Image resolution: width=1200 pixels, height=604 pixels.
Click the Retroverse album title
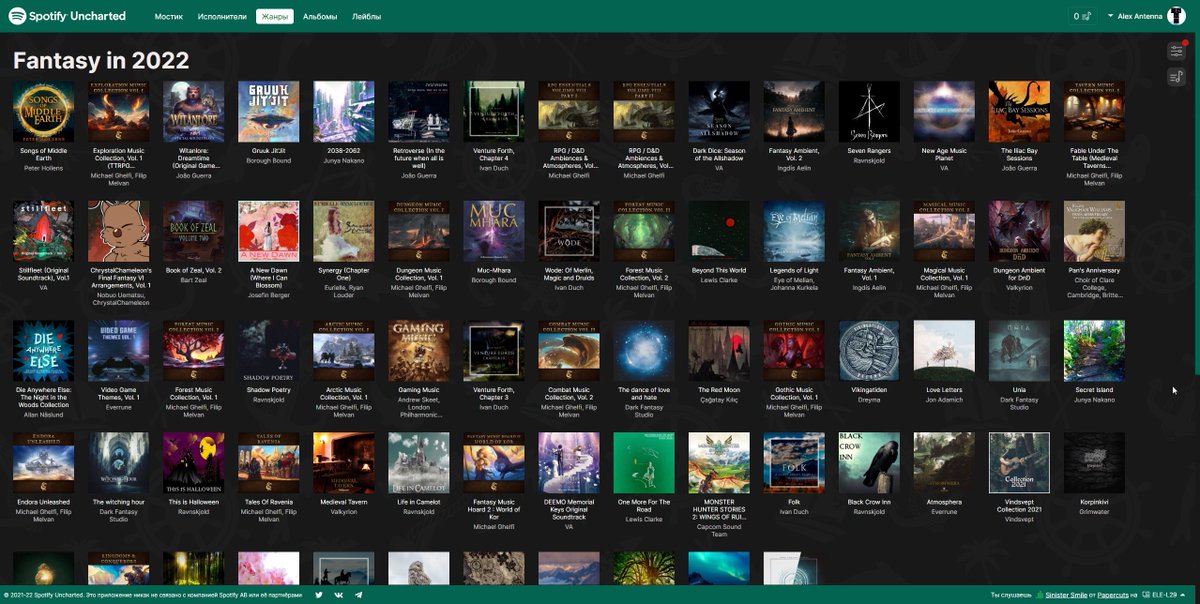[x=419, y=158]
